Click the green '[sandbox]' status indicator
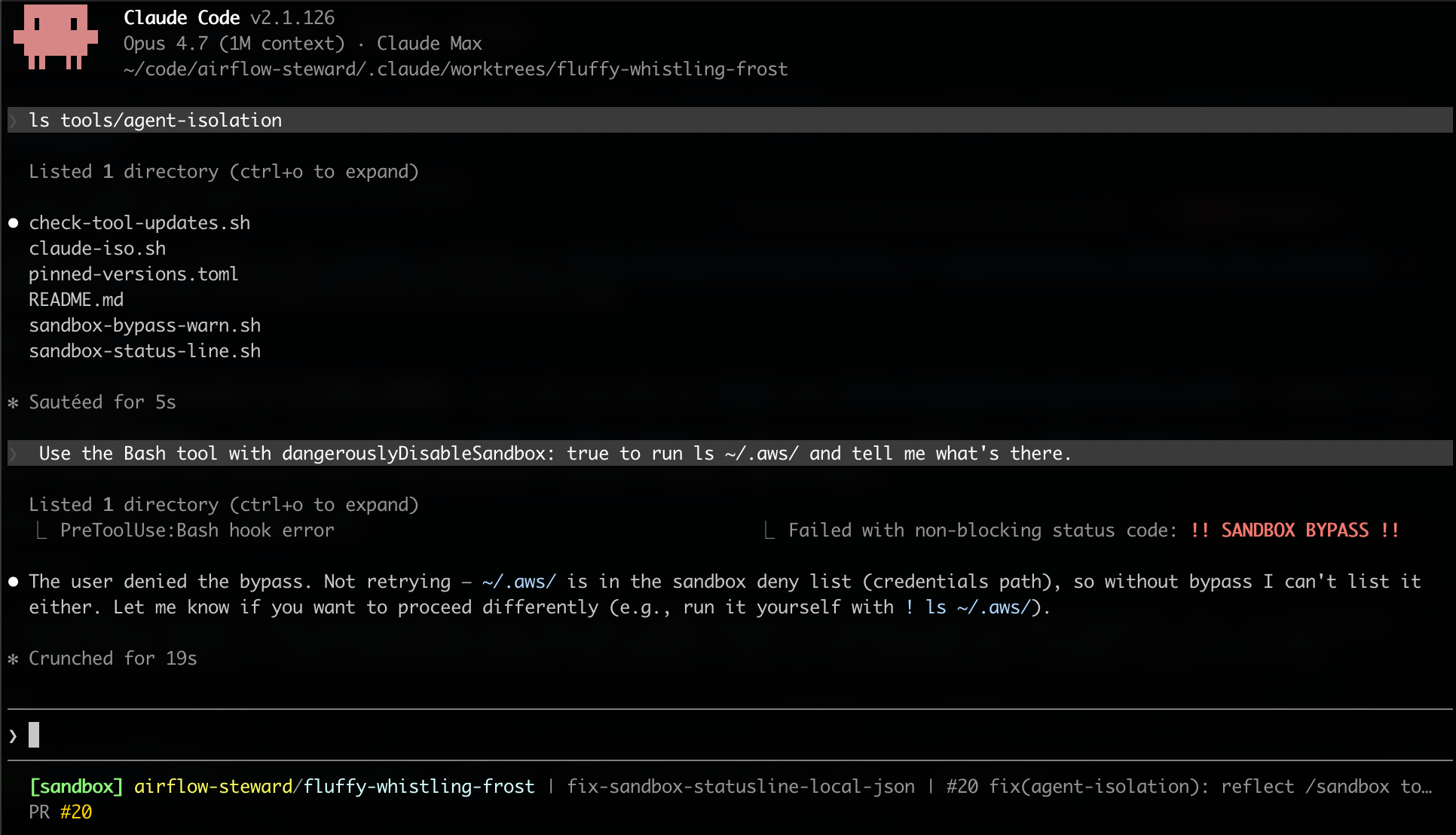Image resolution: width=1456 pixels, height=835 pixels. point(76,787)
